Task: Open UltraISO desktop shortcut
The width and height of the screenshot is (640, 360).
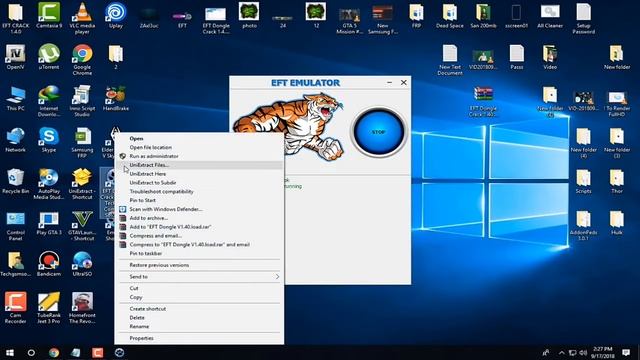Action: 82,264
